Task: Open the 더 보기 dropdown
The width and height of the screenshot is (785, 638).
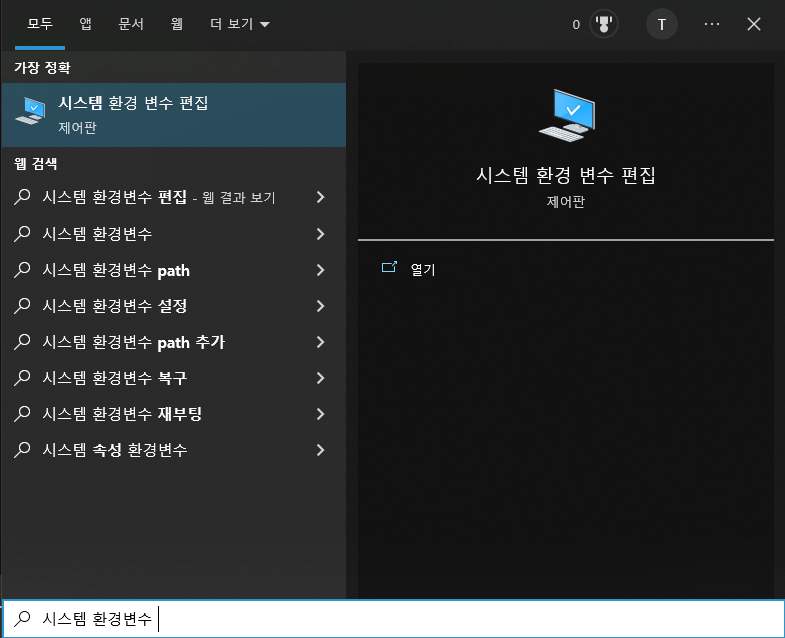Action: point(240,24)
